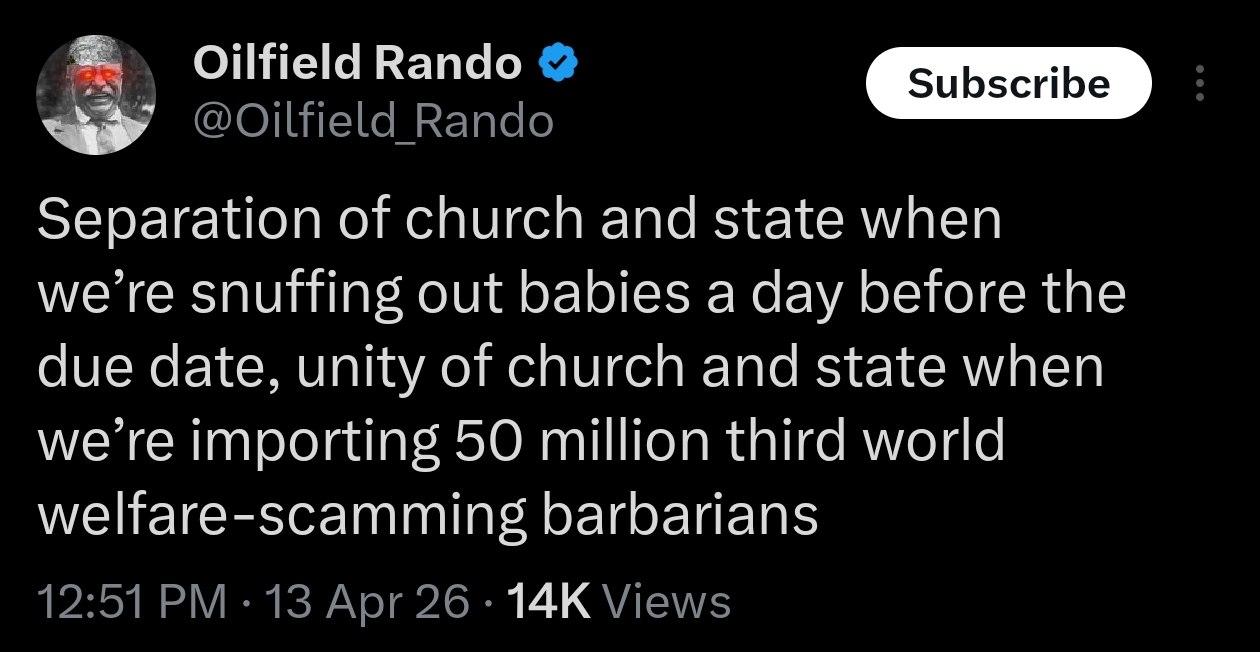This screenshot has width=1260, height=652.
Task: Click the 12:51 PM timestamp
Action: (x=132, y=602)
